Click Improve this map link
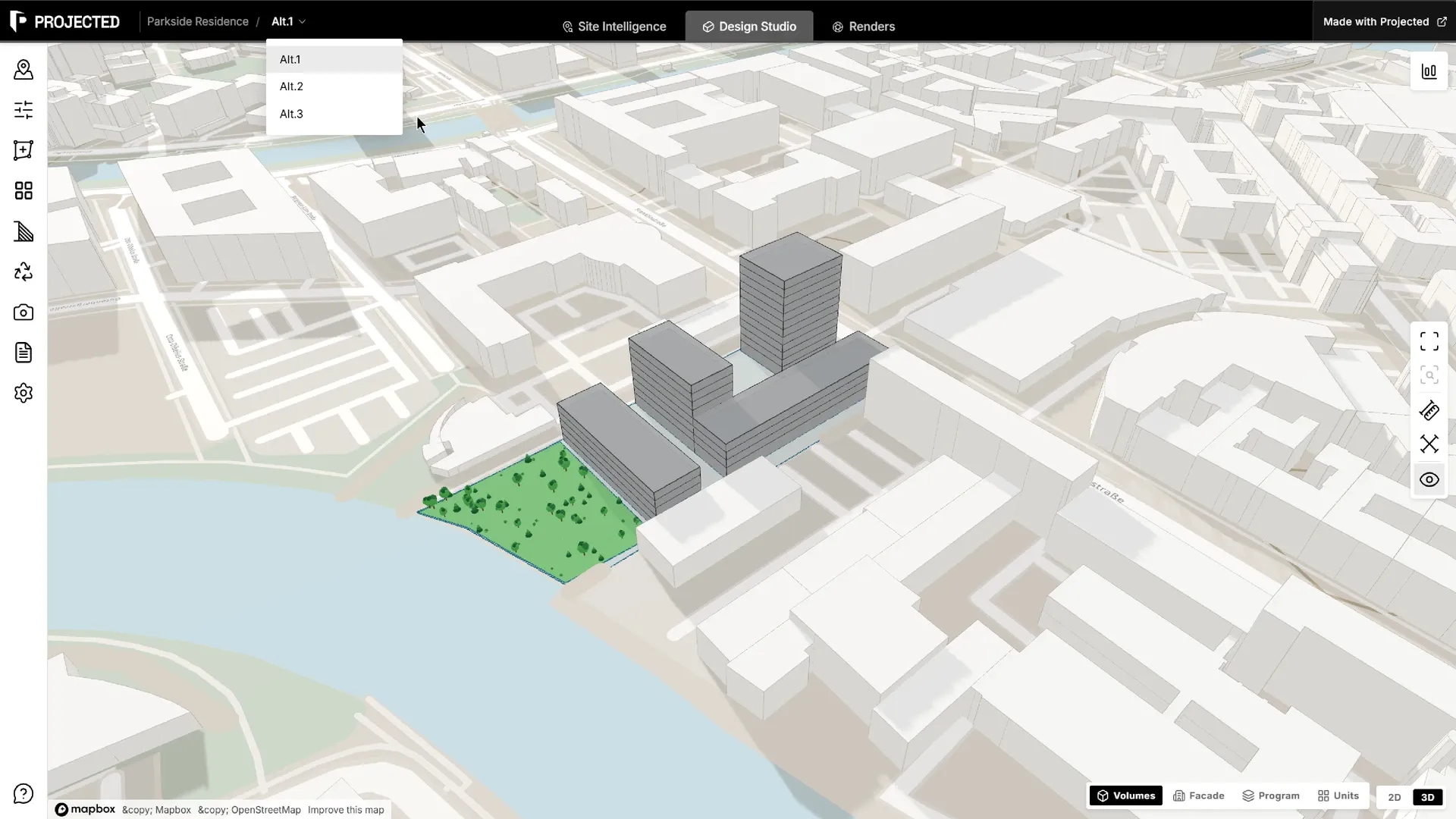 pyautogui.click(x=346, y=810)
